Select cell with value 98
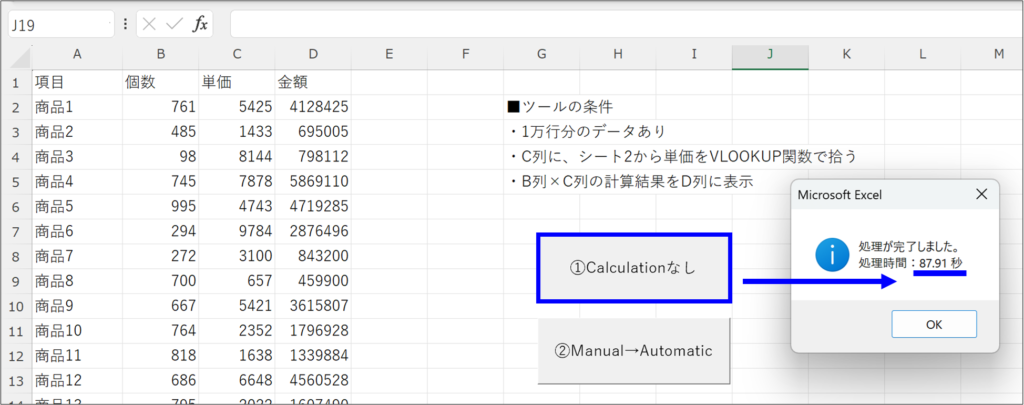Image resolution: width=1024 pixels, height=405 pixels. [161, 157]
